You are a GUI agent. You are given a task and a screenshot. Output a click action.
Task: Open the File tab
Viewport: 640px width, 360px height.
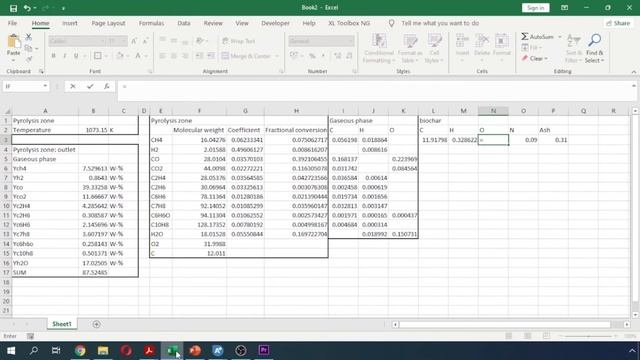tap(12, 23)
